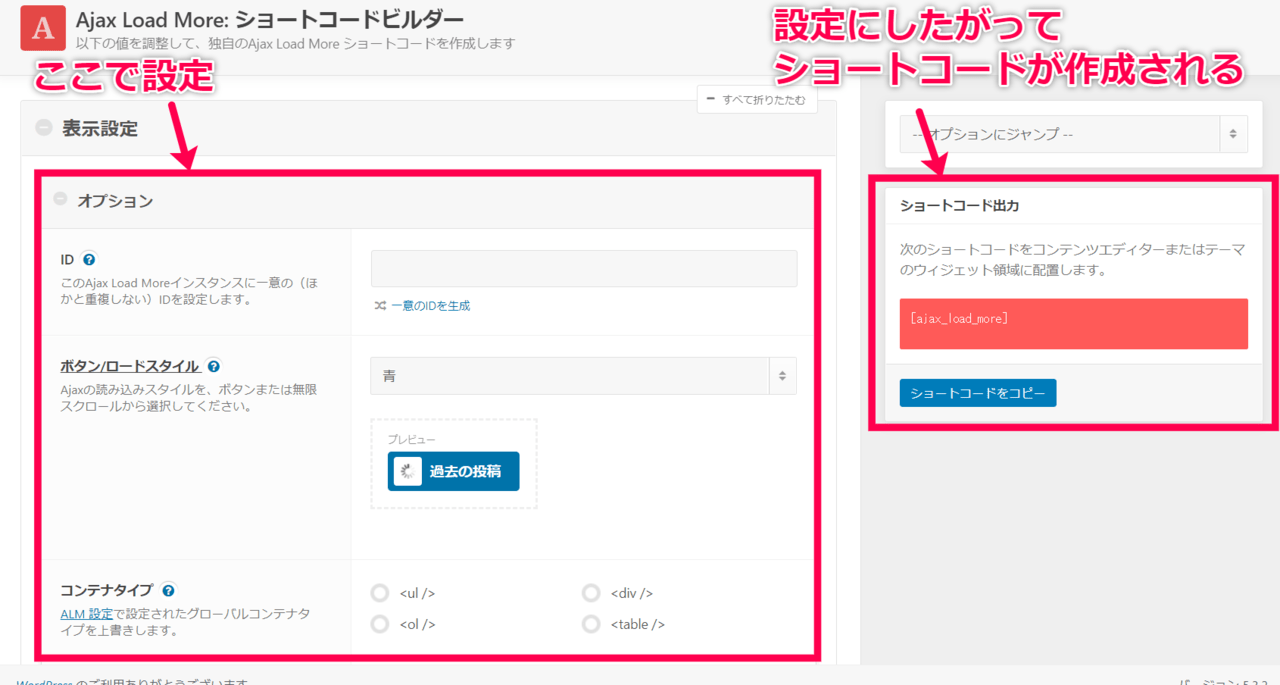Viewport: 1280px width, 685px height.
Task: Click the [ajax_load_more] shortcode output box
Action: pos(1073,324)
